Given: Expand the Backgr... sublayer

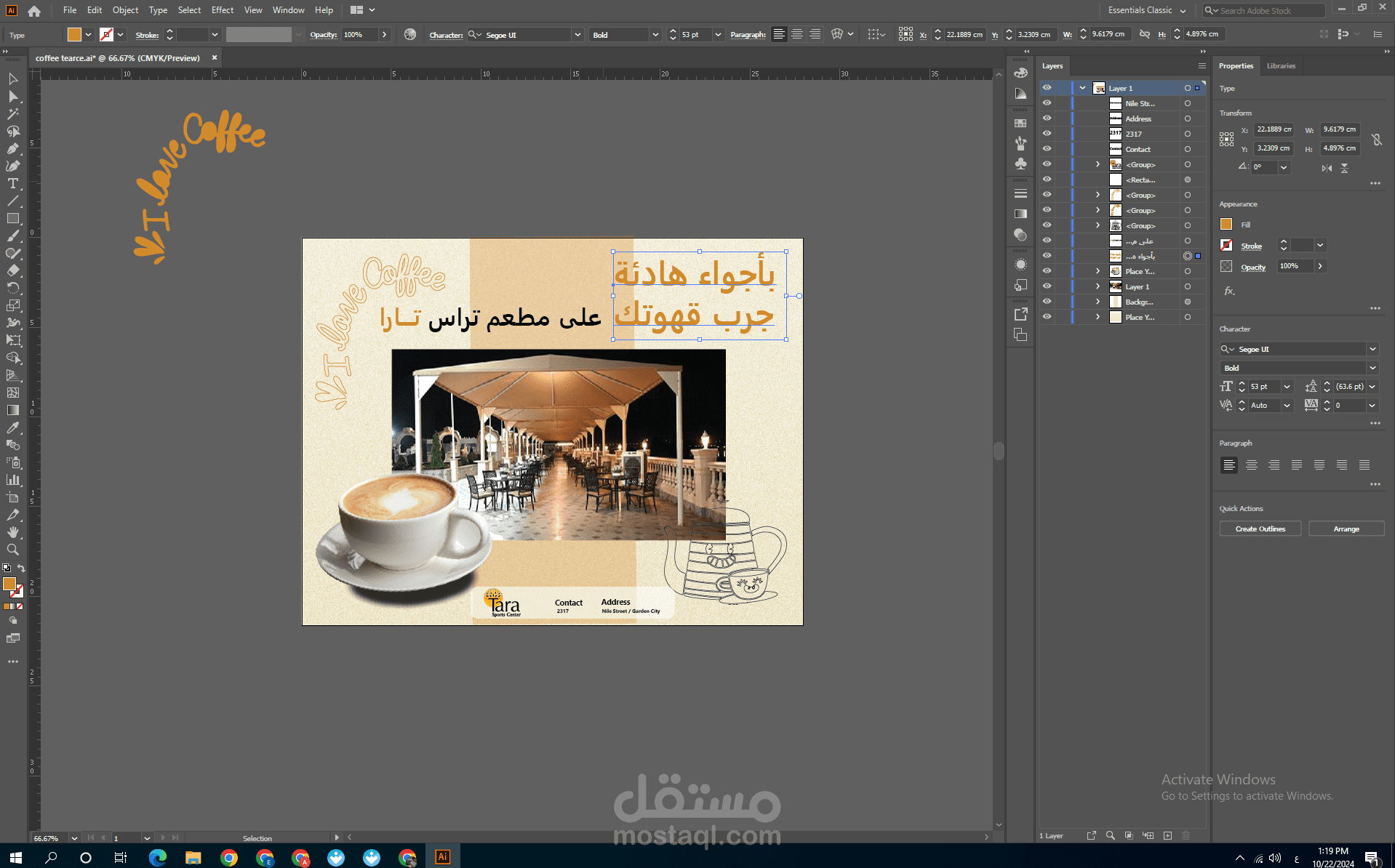Looking at the screenshot, I should click(1098, 302).
